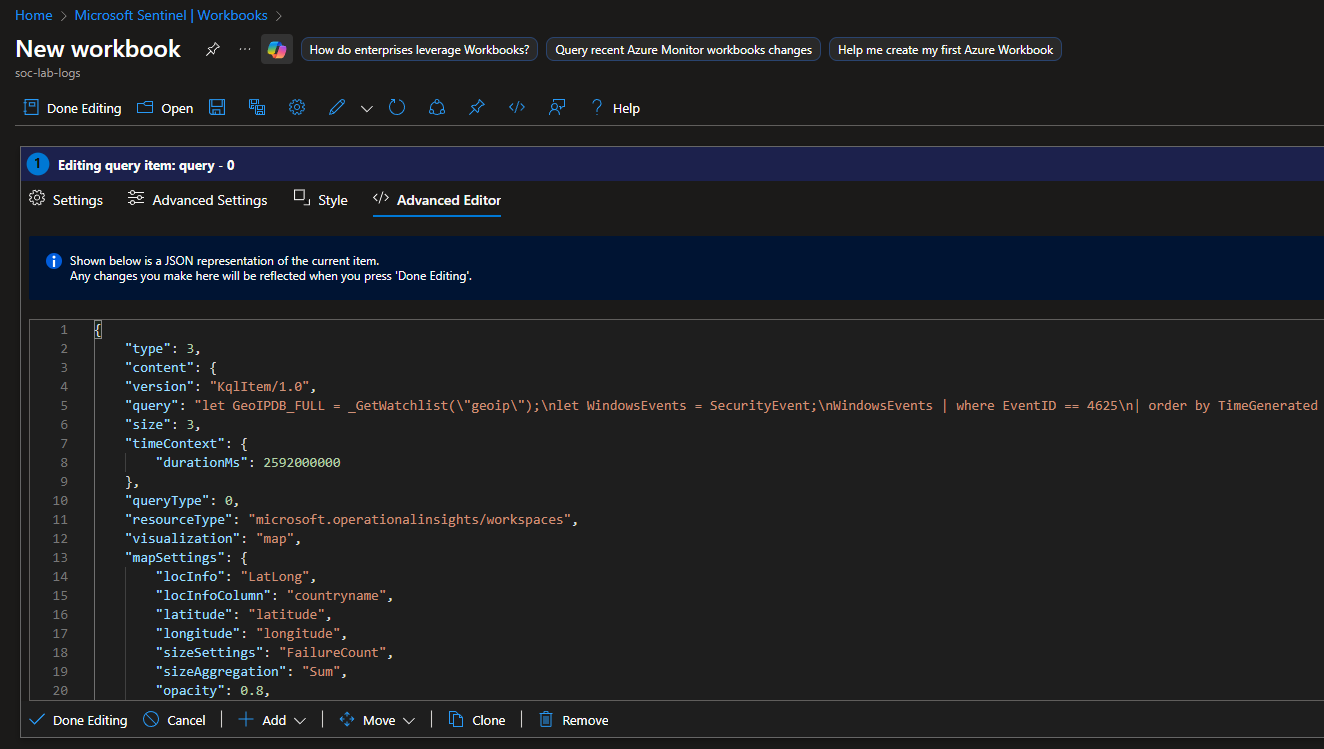Screen dimensions: 1324x749
Task: Click the pin icon in workbook toolbar
Action: 477,108
